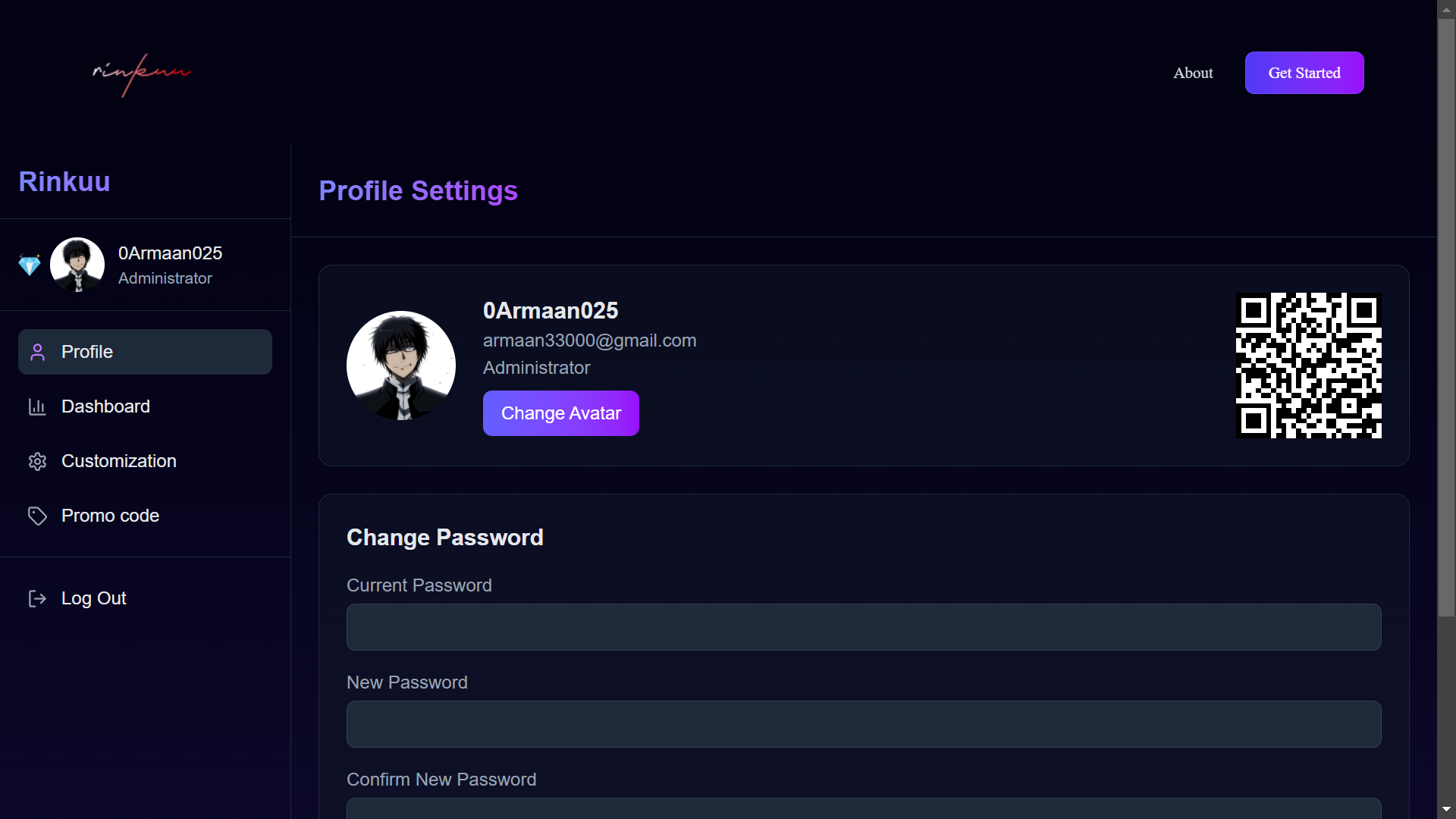
Task: Click the Rinkuu sidebar title
Action: (64, 182)
